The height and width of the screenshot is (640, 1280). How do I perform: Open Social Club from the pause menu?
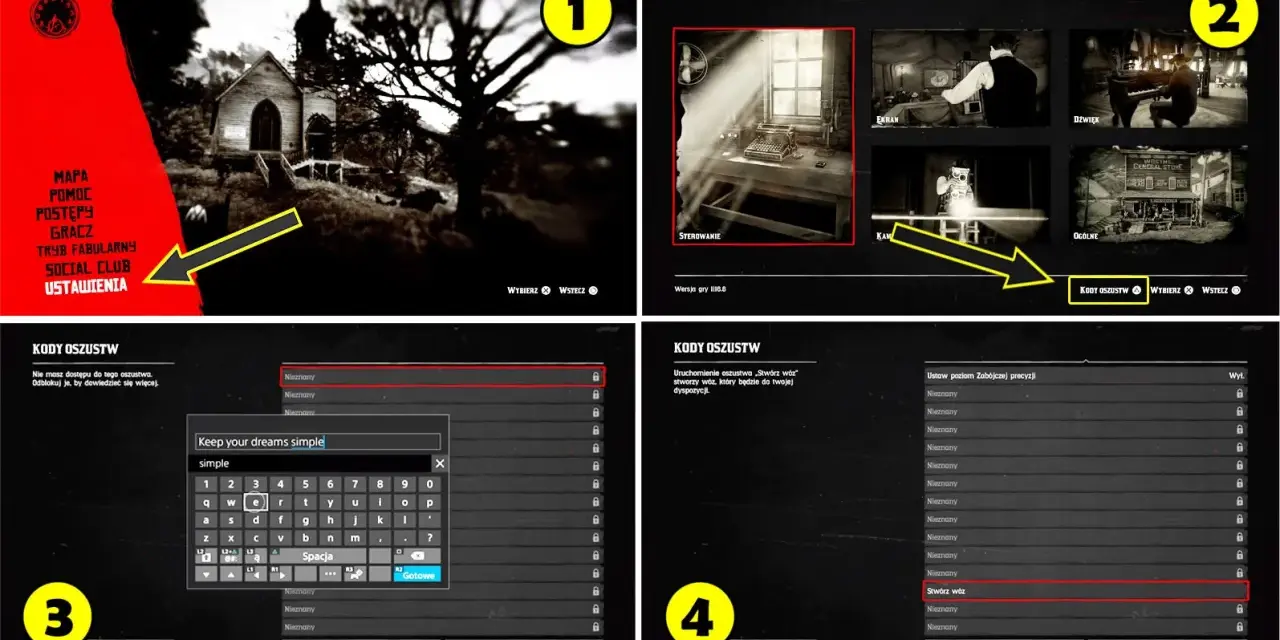coord(88,268)
